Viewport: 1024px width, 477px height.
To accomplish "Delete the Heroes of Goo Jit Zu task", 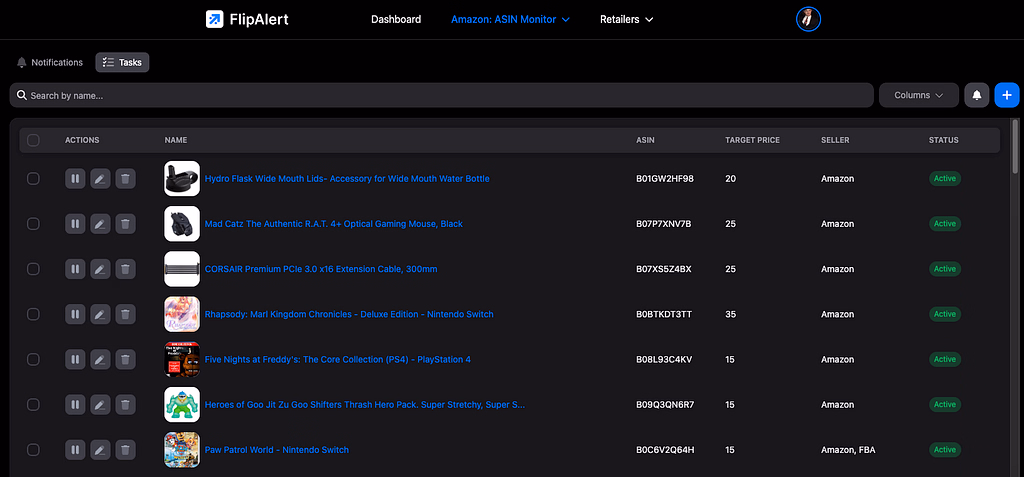I will point(125,404).
